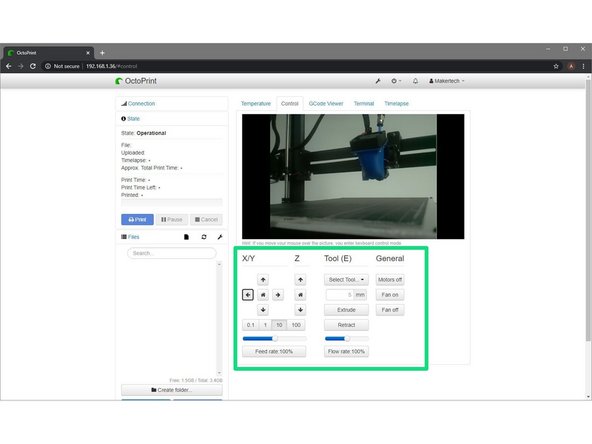This screenshot has height=444, width=592.
Task: Open Chrome menu three dots
Action: click(x=583, y=66)
